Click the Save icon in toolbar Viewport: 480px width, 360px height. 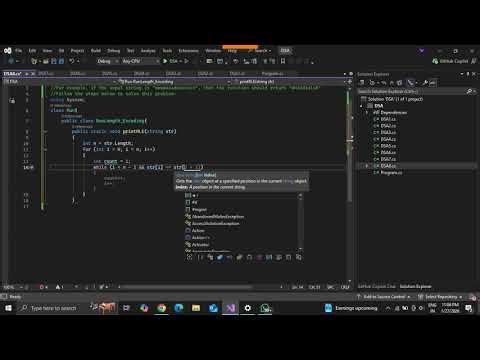pyautogui.click(x=54, y=61)
